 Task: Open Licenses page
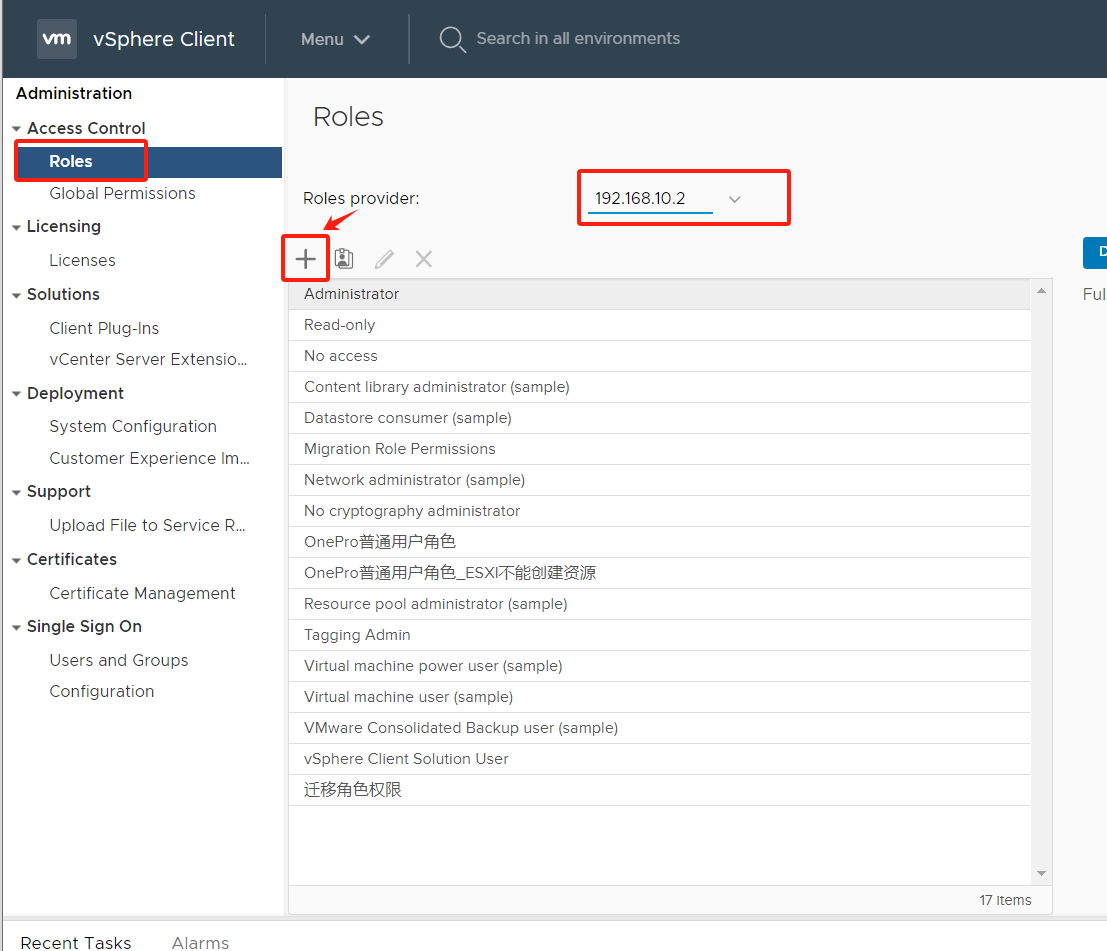pos(82,261)
